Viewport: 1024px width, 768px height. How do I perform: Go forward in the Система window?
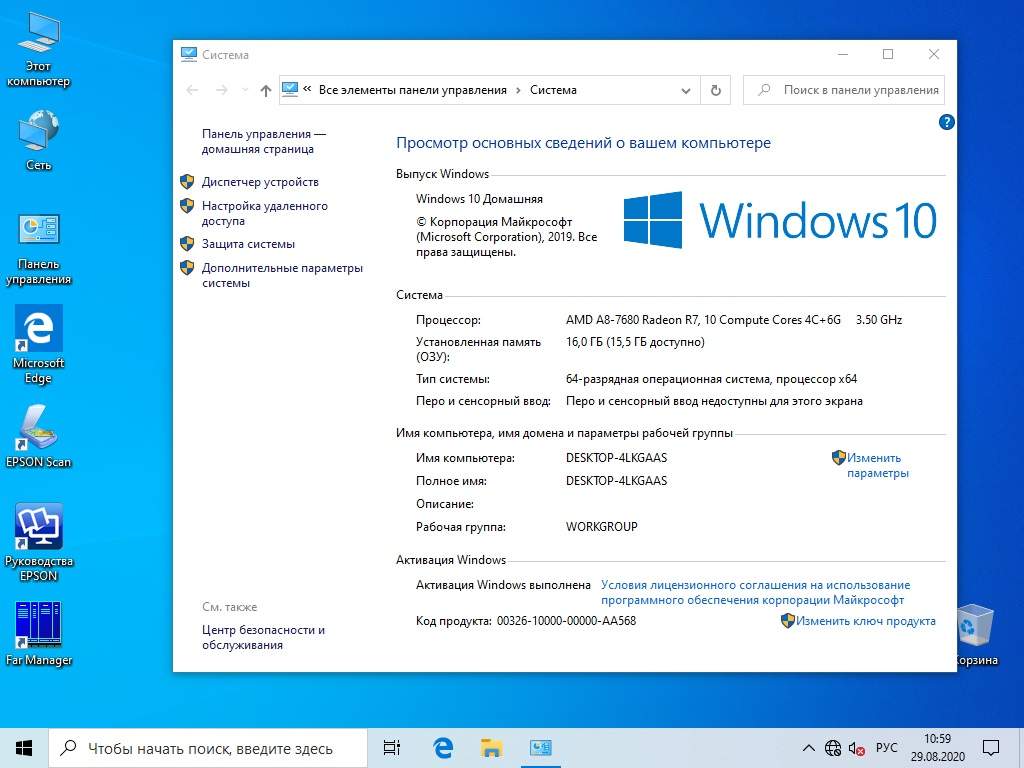(222, 90)
